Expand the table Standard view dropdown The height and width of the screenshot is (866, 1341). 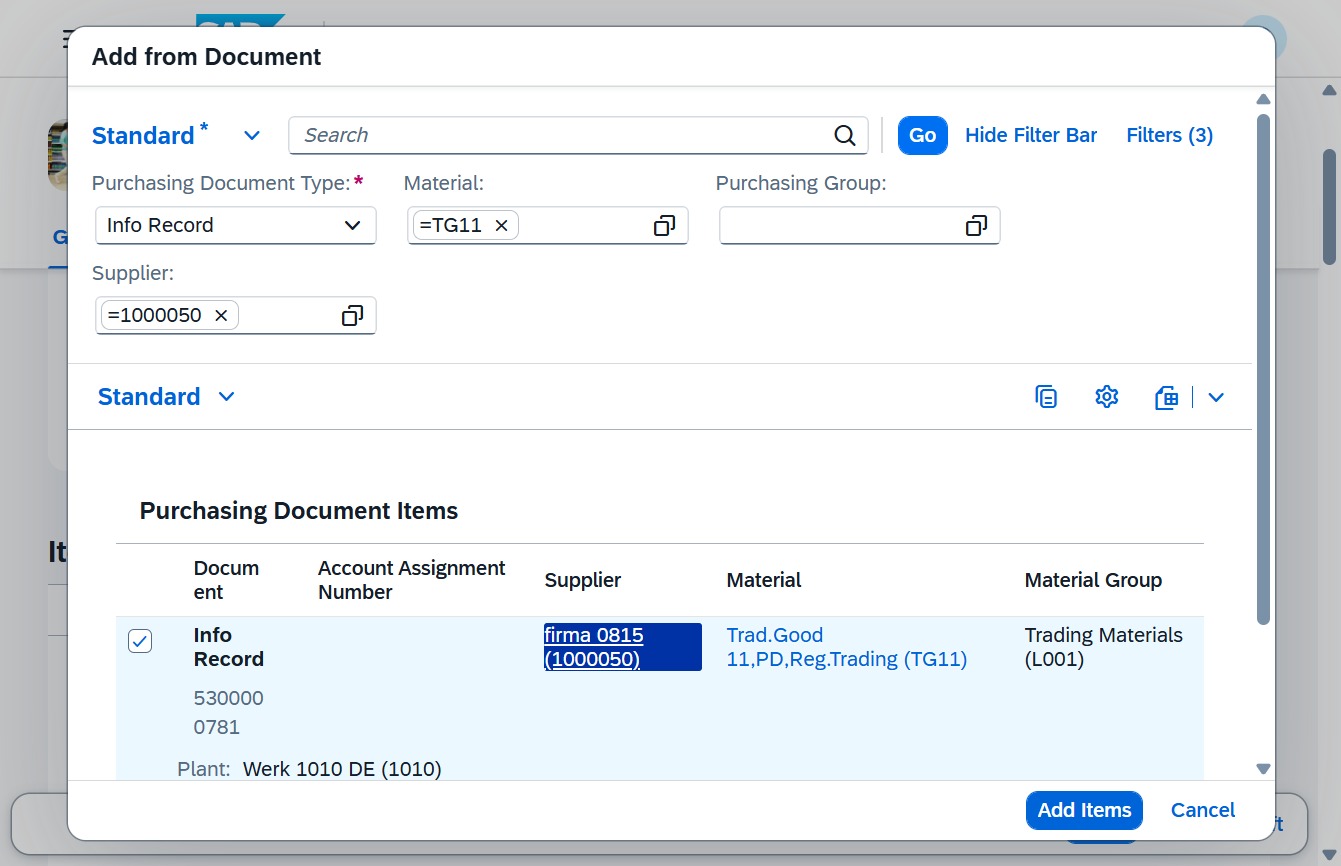(x=227, y=397)
